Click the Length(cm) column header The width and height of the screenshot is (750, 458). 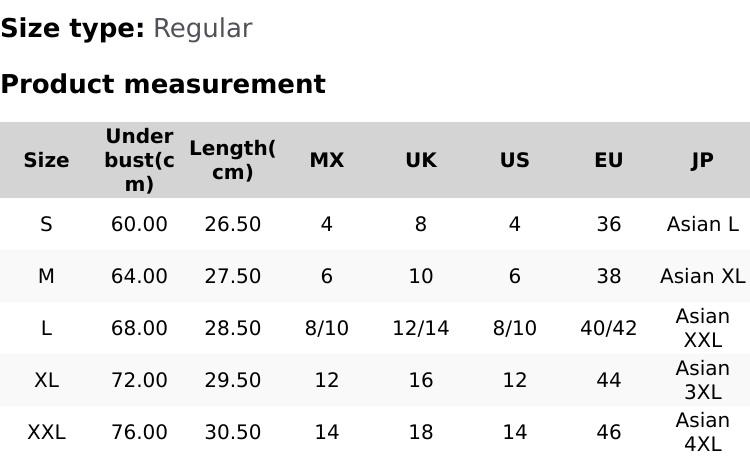[x=232, y=160]
